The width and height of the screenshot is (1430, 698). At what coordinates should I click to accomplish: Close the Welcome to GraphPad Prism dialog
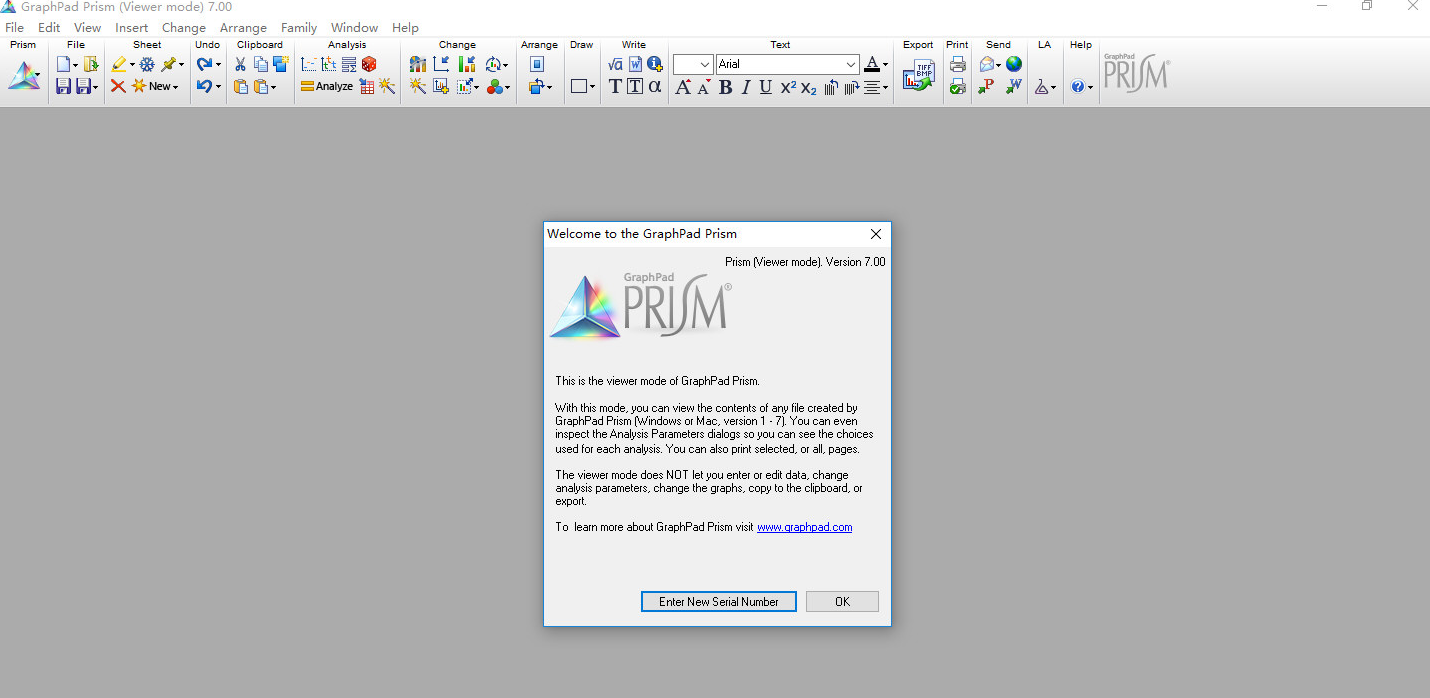tap(876, 234)
